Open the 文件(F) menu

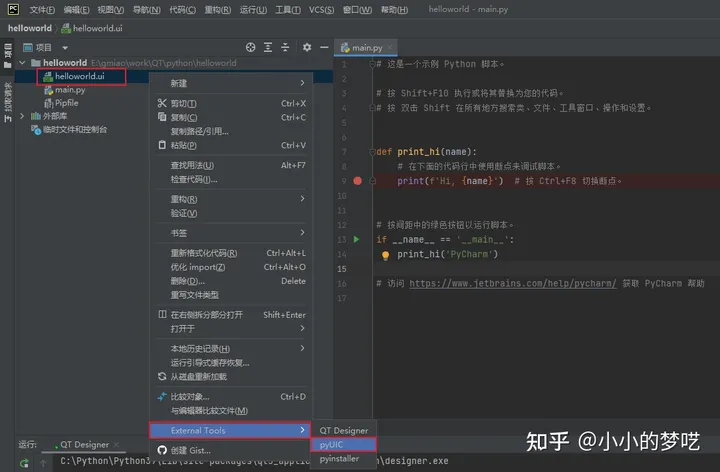click(x=42, y=10)
